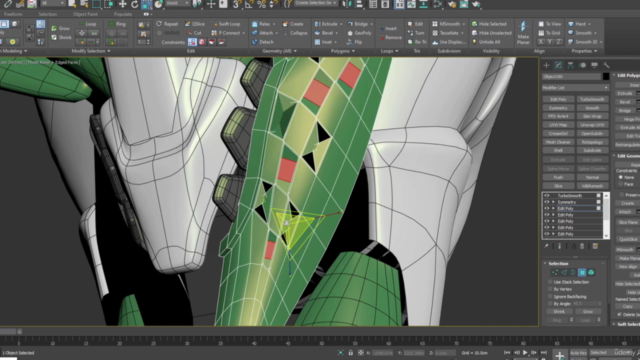Select Vertex sub-object level icon

555,273
